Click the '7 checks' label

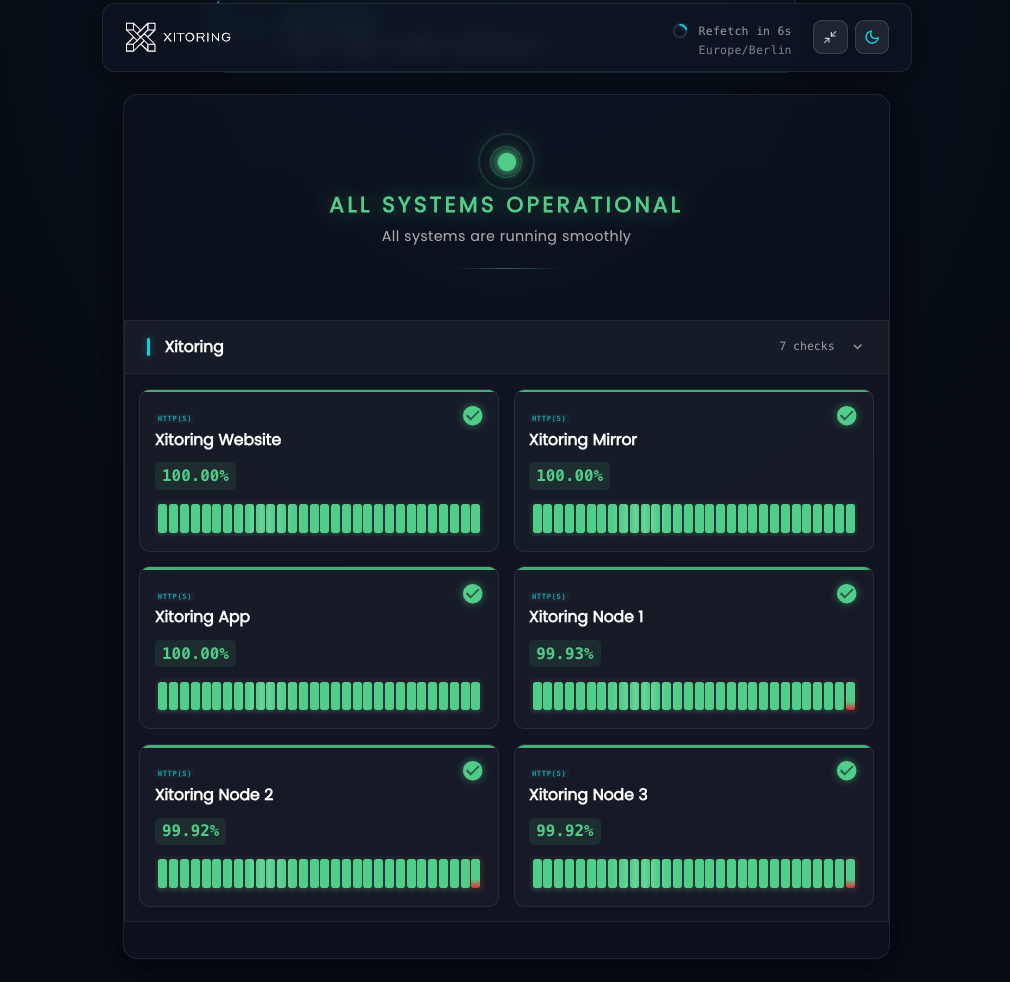coord(806,346)
